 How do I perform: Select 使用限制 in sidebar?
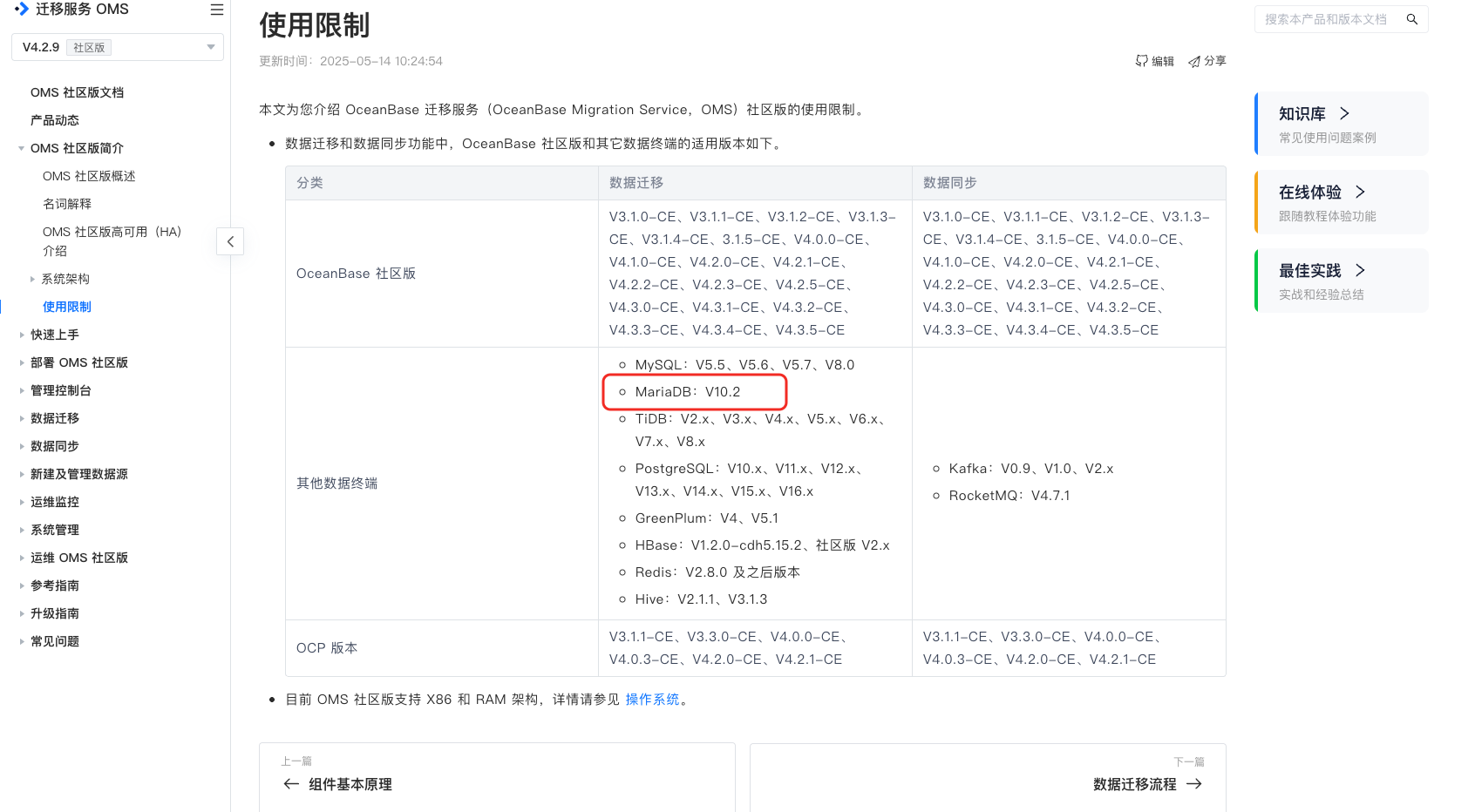67,307
